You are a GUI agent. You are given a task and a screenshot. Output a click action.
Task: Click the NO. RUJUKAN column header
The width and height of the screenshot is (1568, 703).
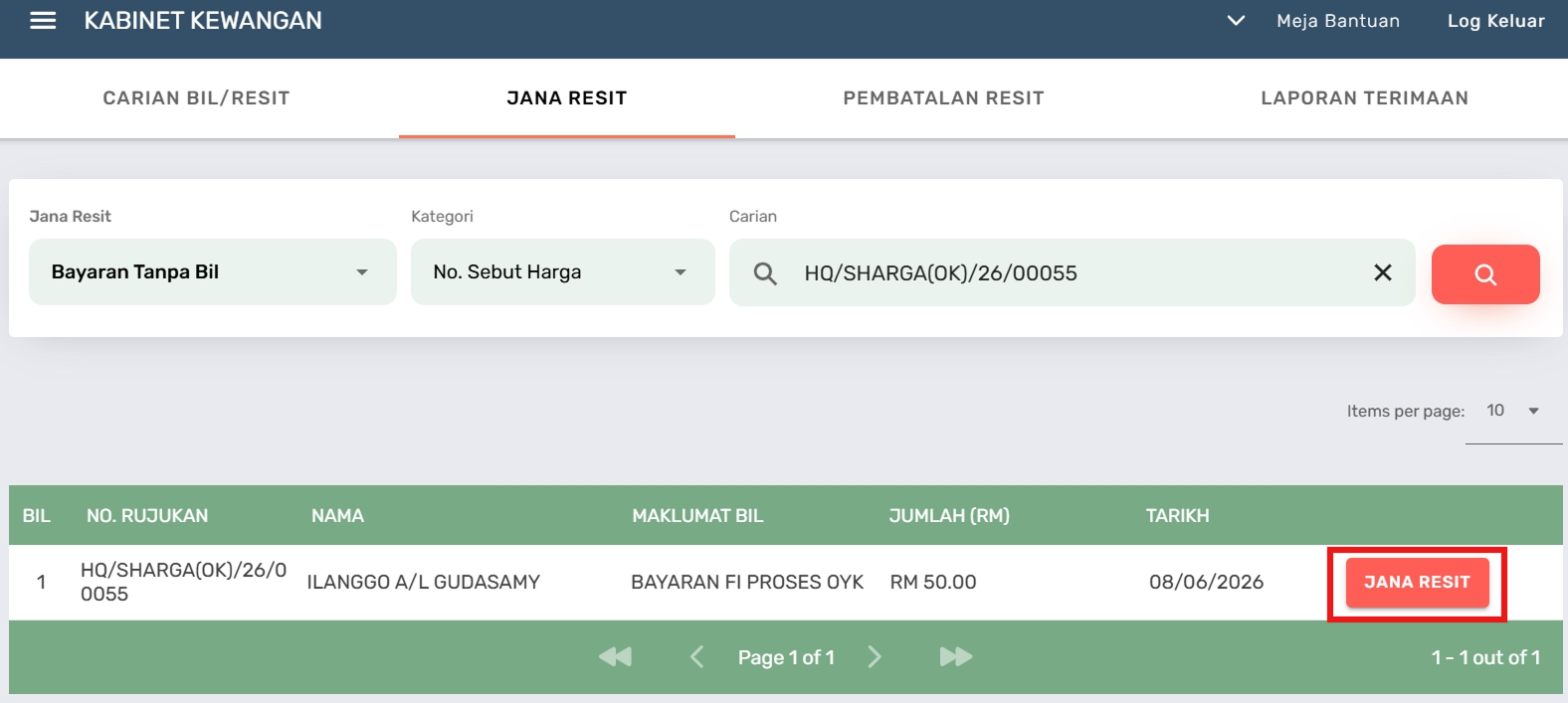pyautogui.click(x=147, y=516)
